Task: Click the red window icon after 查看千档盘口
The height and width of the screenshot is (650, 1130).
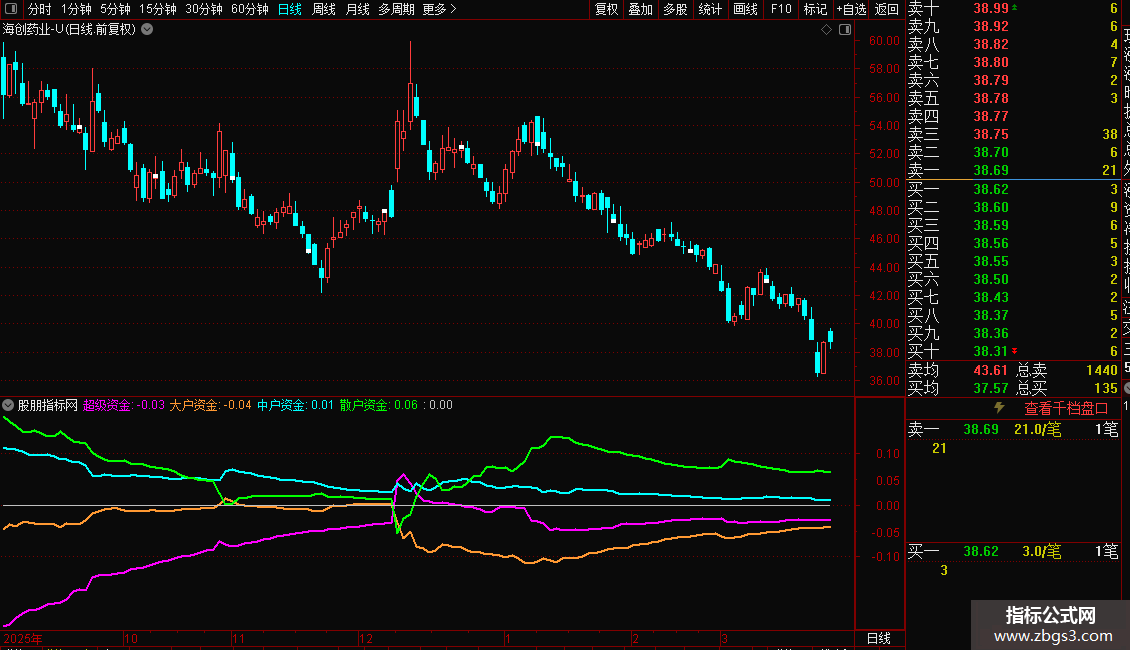Action: pyautogui.click(x=1102, y=408)
